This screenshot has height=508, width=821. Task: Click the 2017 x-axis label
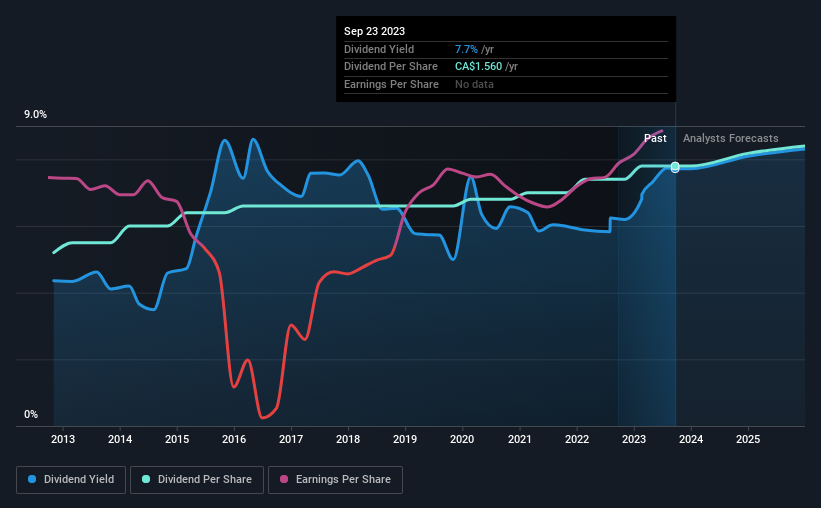point(291,439)
